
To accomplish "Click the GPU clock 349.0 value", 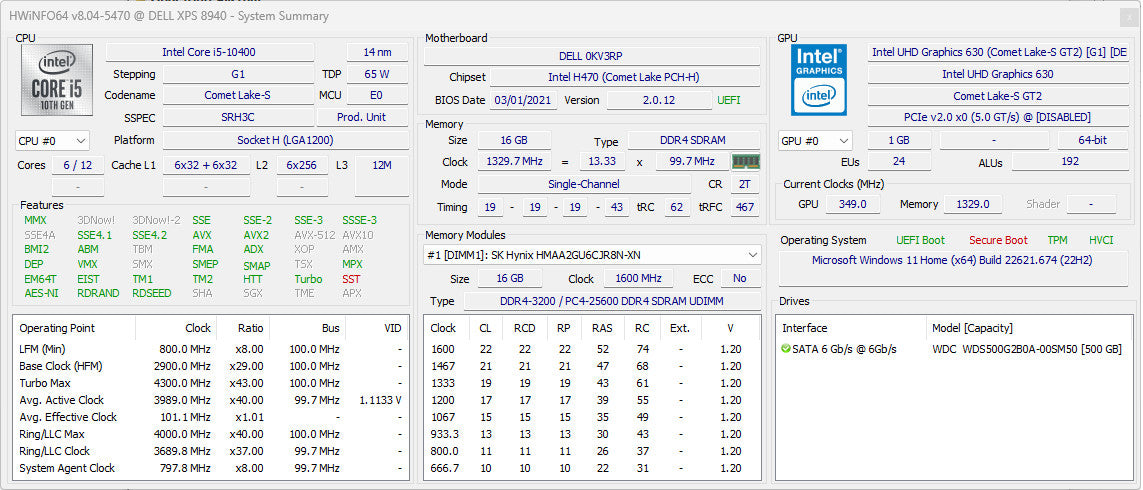I will point(852,205).
